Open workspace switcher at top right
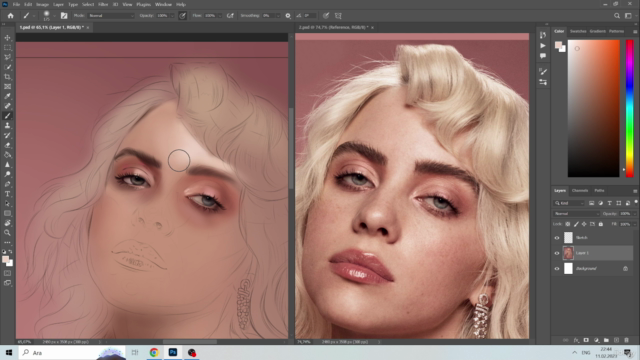Screen dimensions: 640x360 [x=628, y=16]
